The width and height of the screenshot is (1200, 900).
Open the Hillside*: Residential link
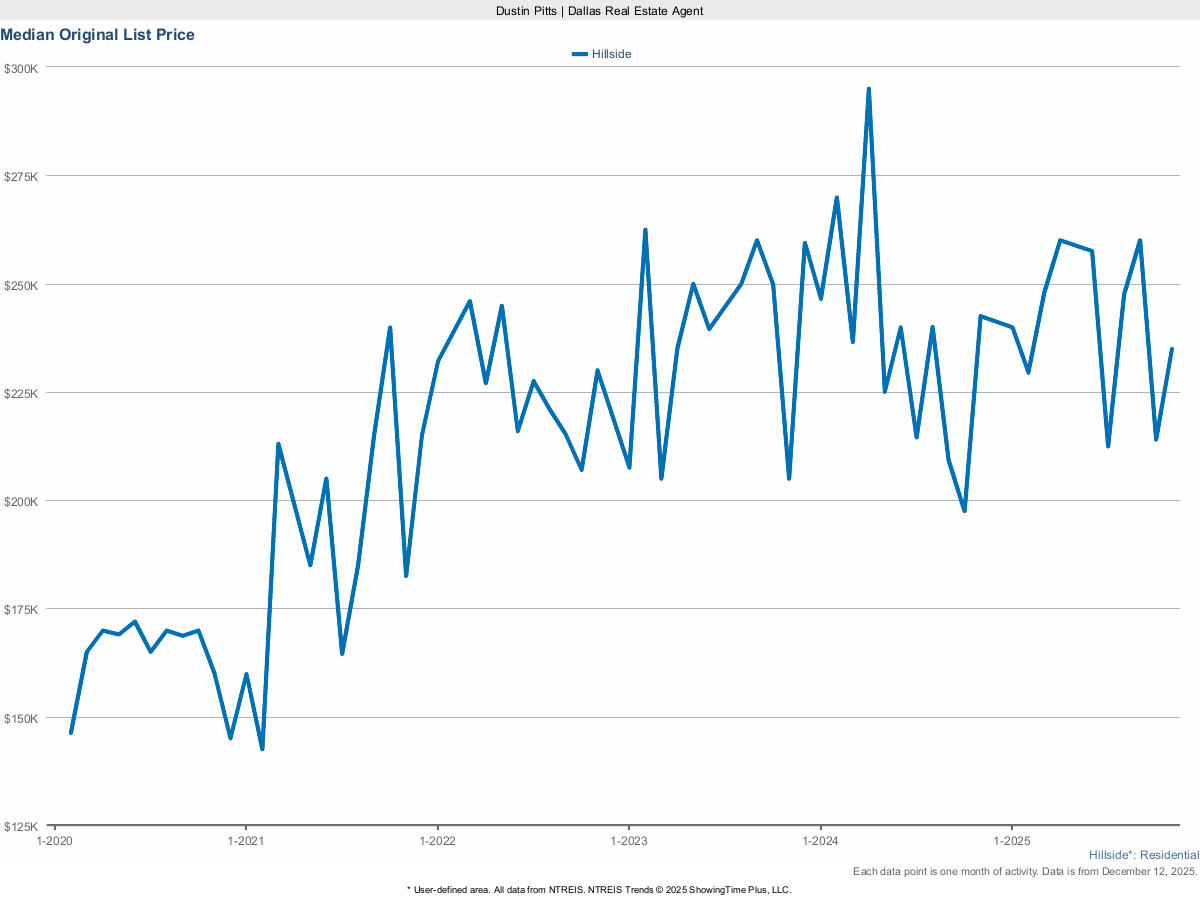1143,855
